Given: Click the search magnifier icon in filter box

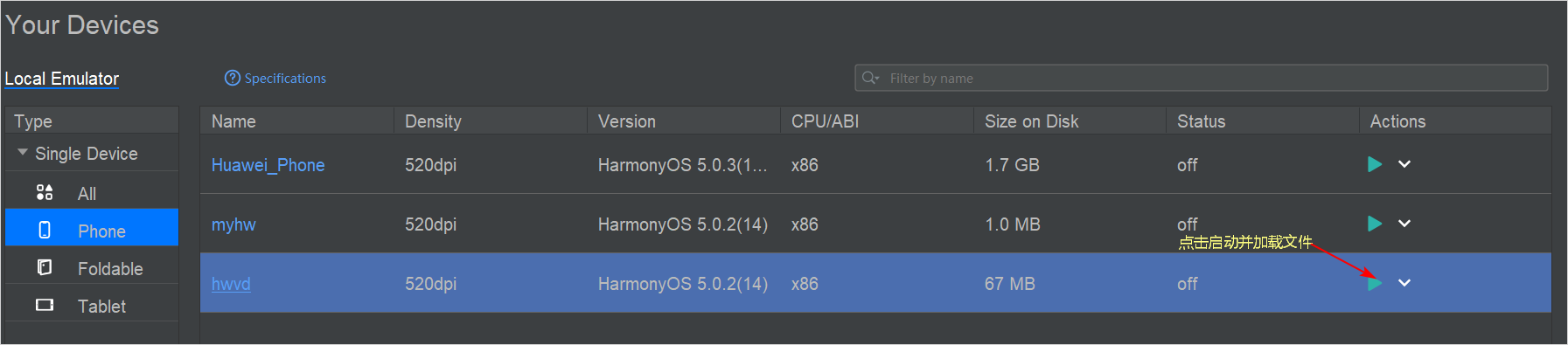Looking at the screenshot, I should click(x=870, y=78).
